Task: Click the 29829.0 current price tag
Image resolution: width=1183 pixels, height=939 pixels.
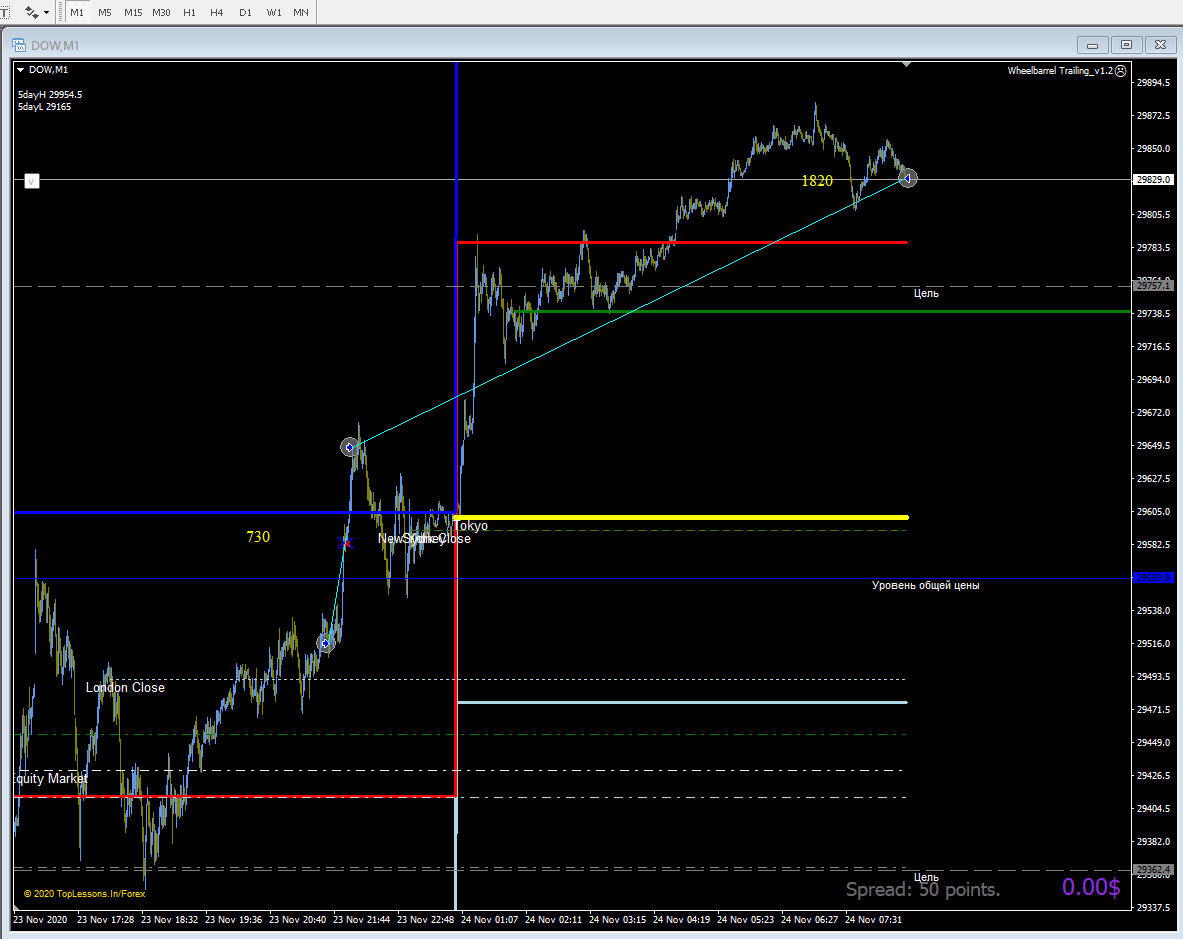Action: coord(1154,180)
